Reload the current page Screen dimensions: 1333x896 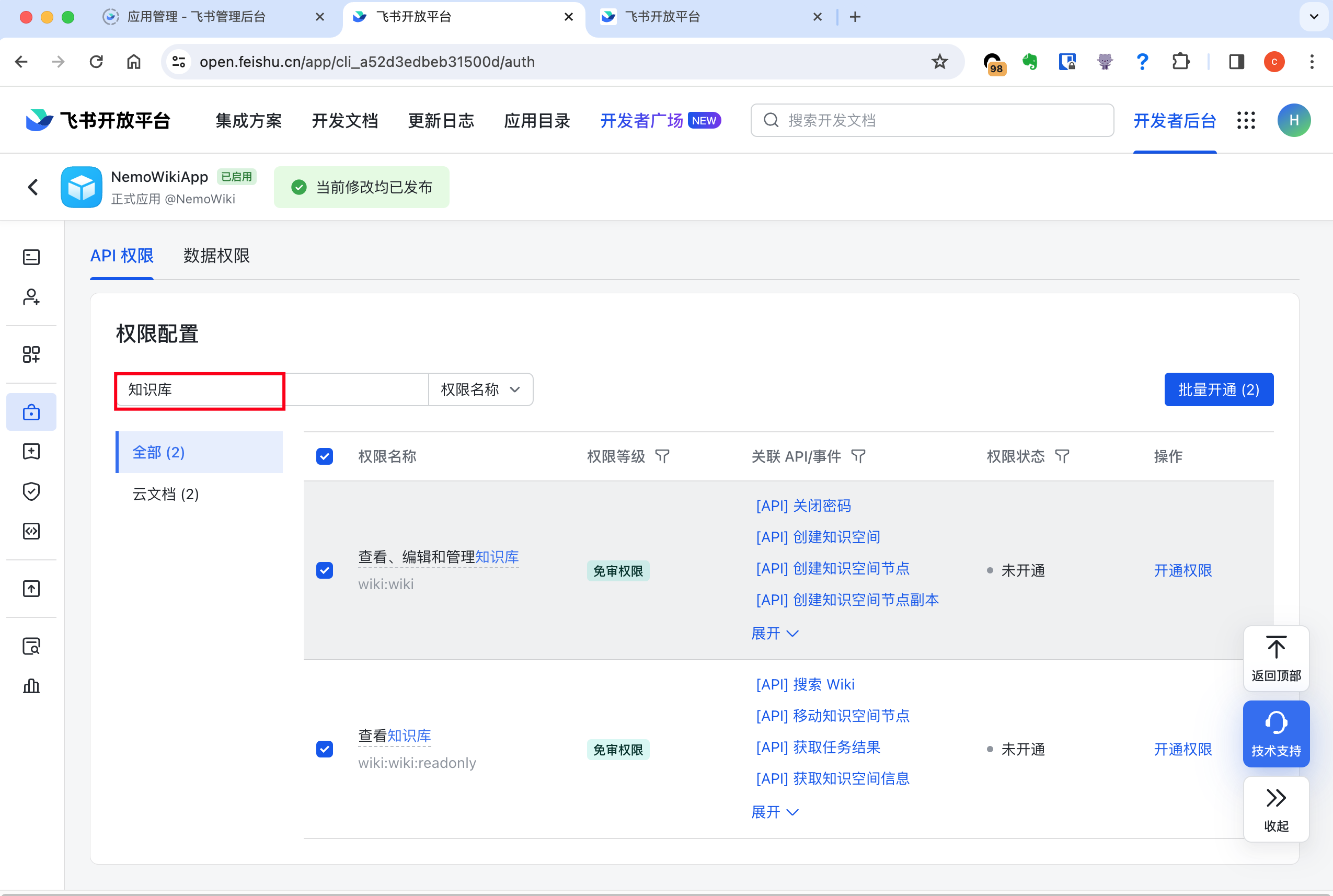[x=96, y=62]
